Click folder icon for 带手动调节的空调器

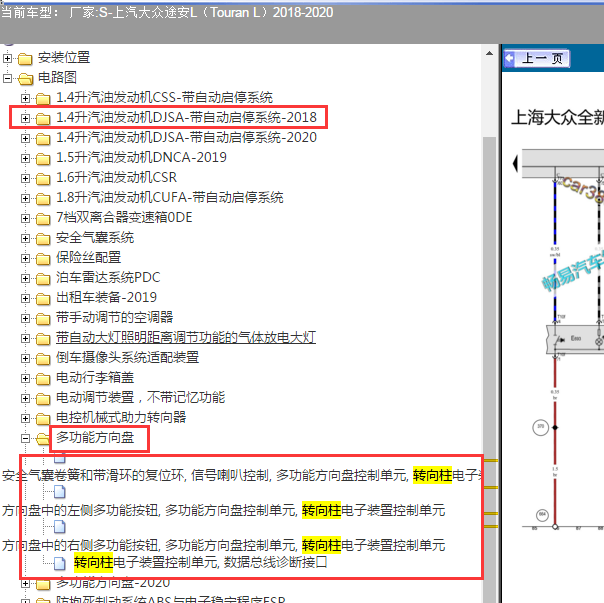[x=43, y=319]
